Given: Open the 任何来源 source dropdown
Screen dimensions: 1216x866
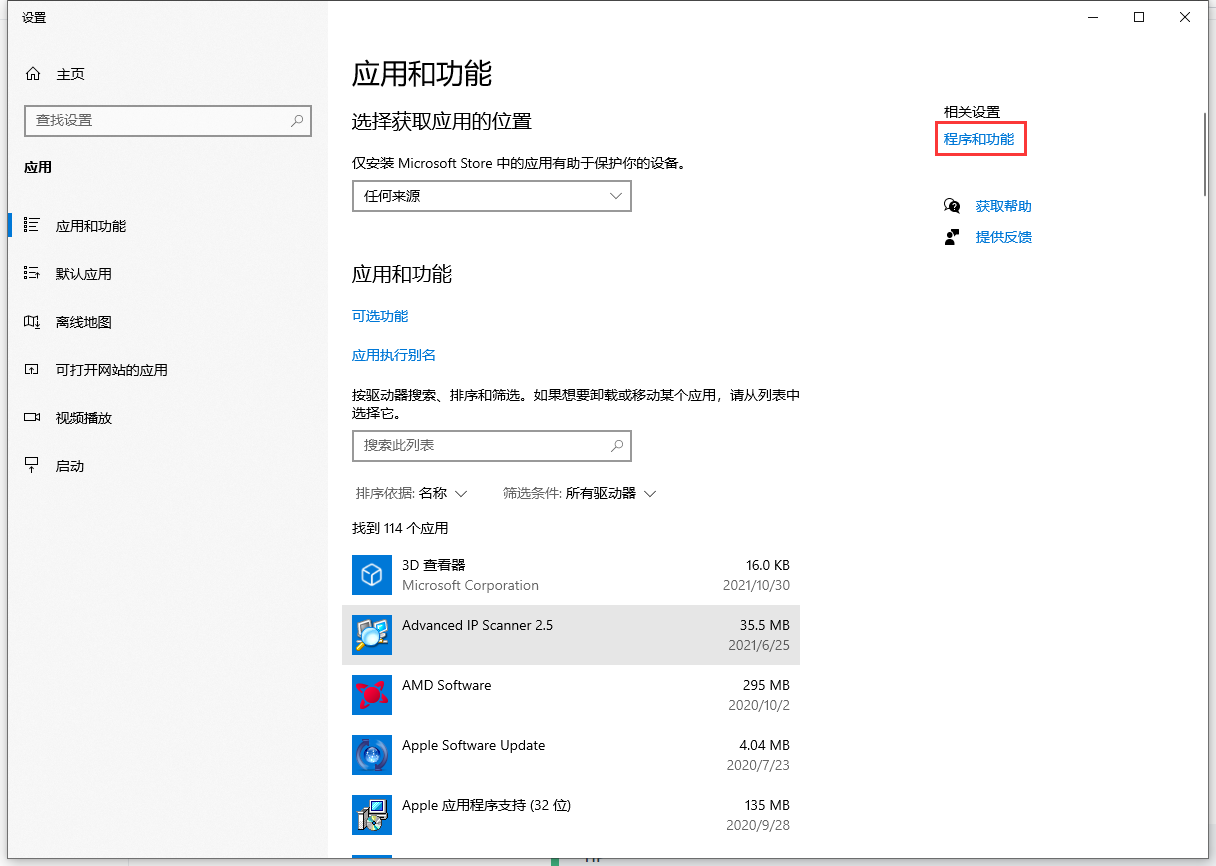Looking at the screenshot, I should (492, 196).
